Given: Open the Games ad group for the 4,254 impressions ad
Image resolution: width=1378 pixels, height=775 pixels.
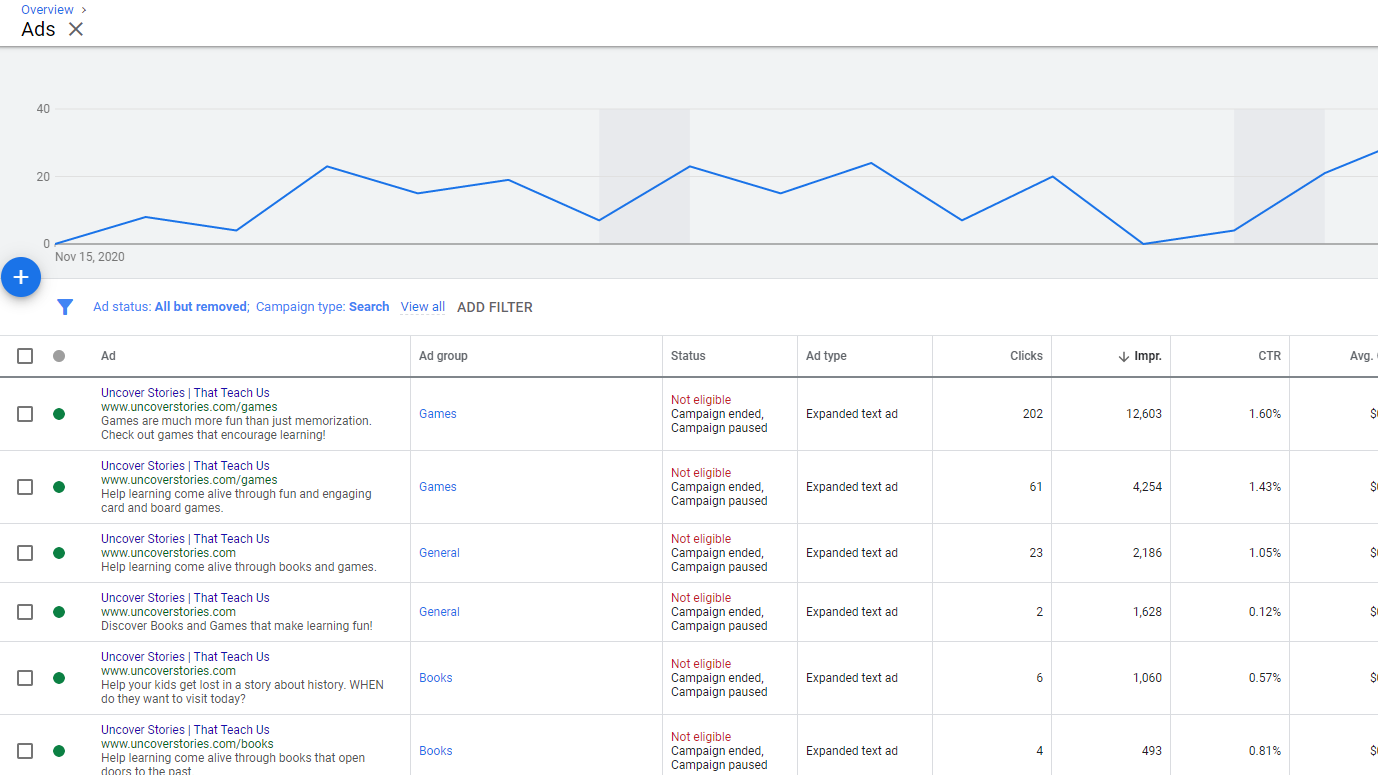Looking at the screenshot, I should coord(438,487).
